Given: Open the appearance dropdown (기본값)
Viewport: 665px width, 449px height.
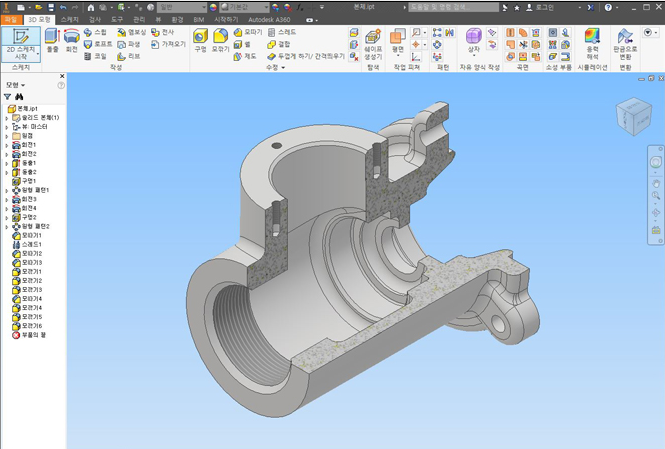Looking at the screenshot, I should [244, 7].
